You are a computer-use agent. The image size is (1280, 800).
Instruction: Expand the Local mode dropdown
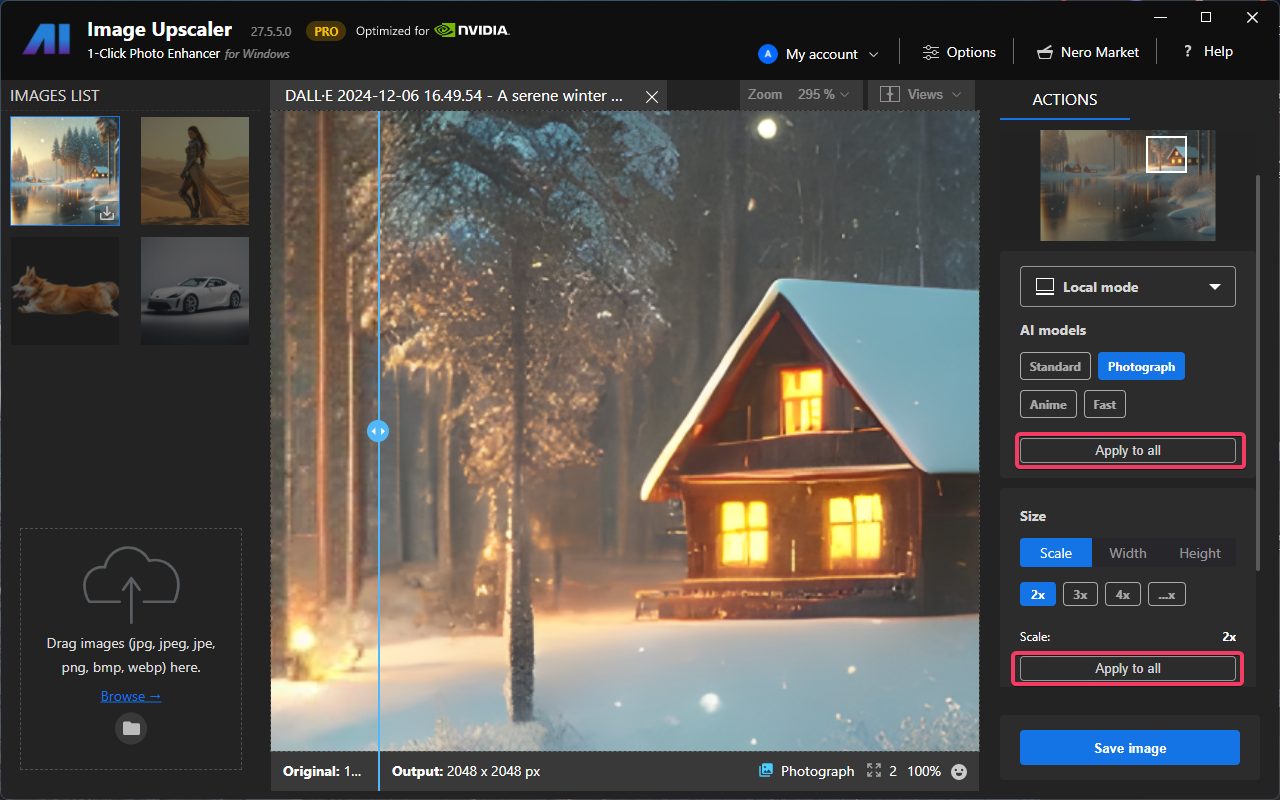[x=1127, y=287]
